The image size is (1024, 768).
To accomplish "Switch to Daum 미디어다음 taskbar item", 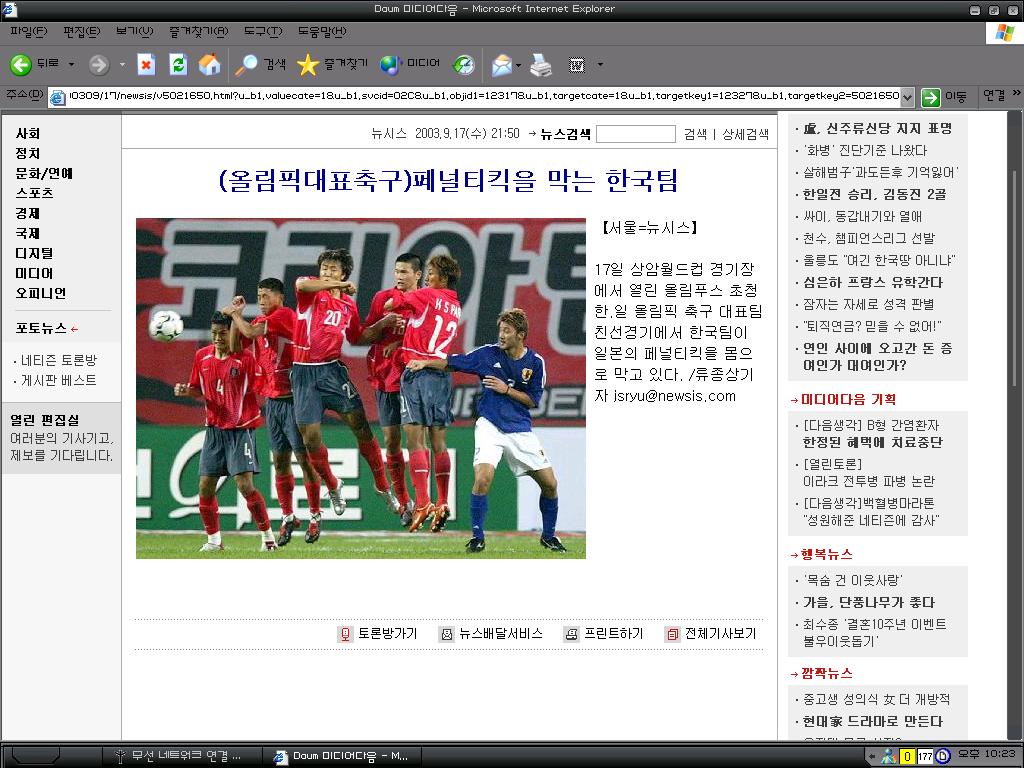I will point(342,756).
